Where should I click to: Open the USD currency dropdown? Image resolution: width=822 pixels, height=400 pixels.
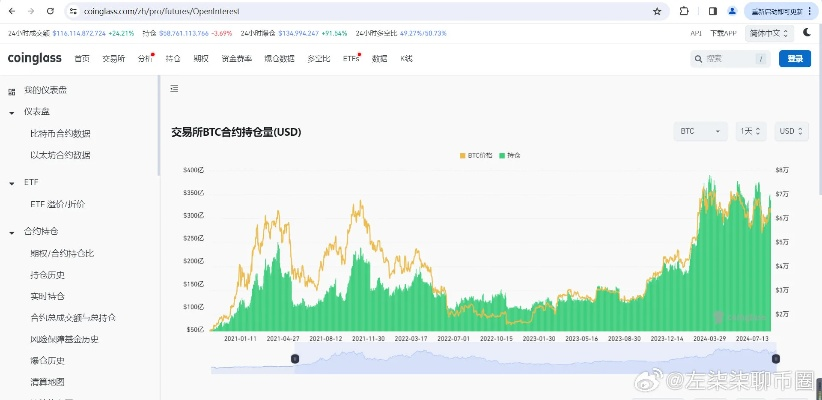pos(792,131)
